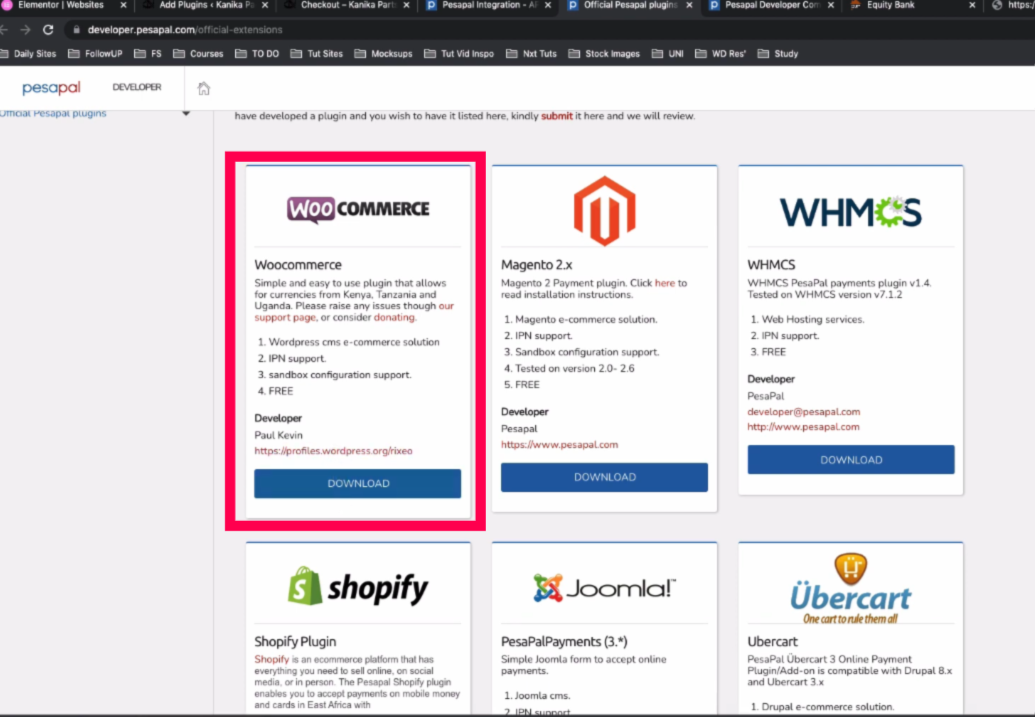Close the Pesapal Developer Community tab
Image resolution: width=1035 pixels, height=717 pixels.
coord(830,5)
